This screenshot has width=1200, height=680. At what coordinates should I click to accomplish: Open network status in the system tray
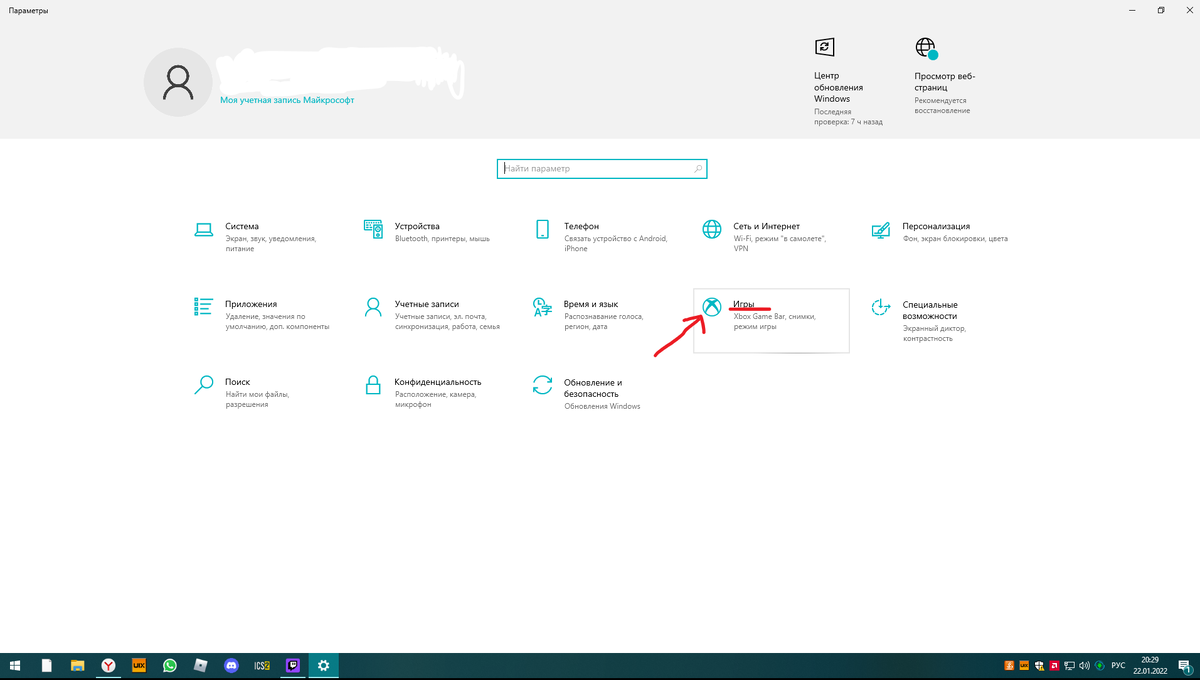pyautogui.click(x=1069, y=666)
